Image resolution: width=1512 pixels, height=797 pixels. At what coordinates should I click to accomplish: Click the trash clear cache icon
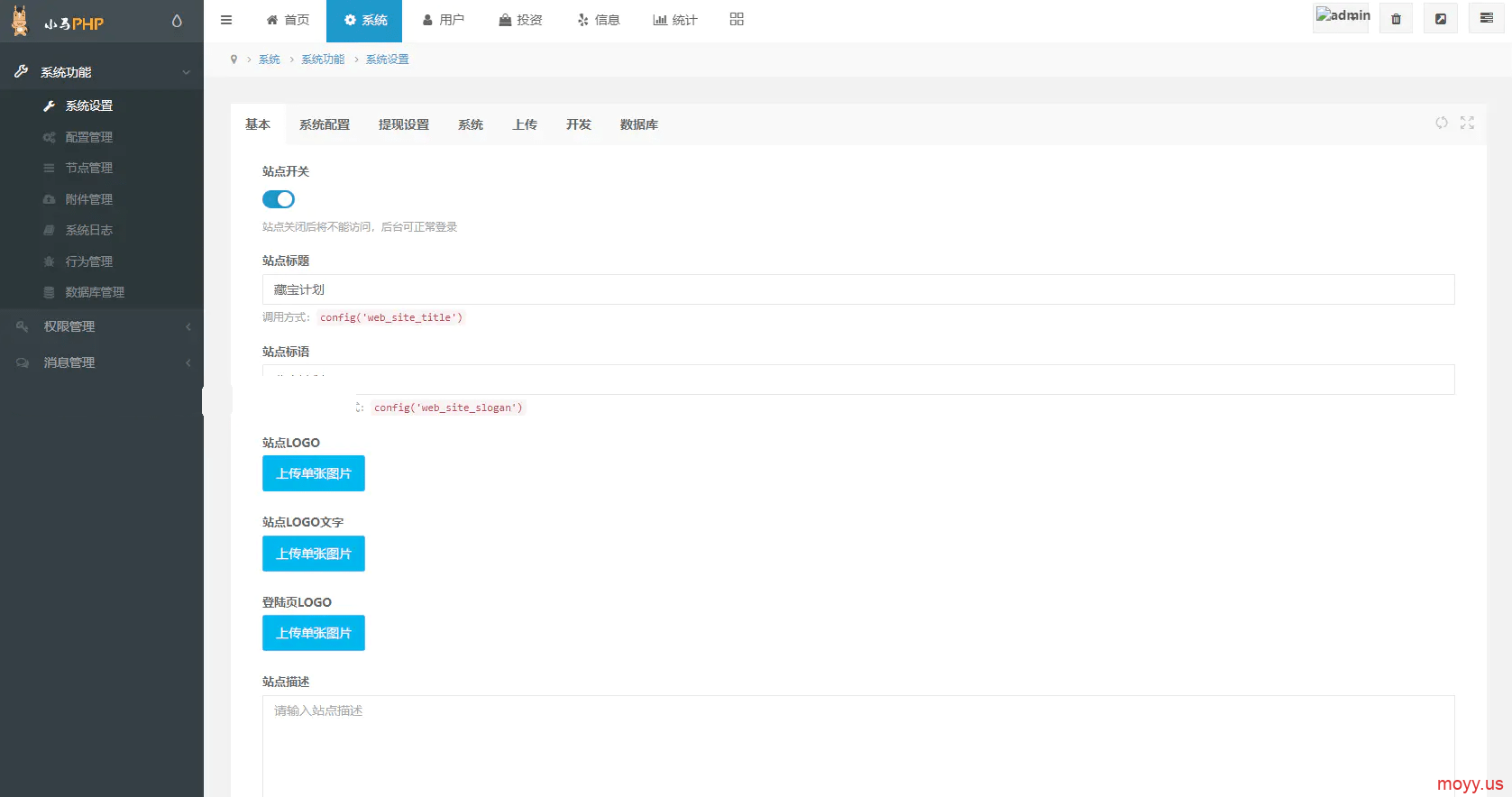click(1396, 19)
